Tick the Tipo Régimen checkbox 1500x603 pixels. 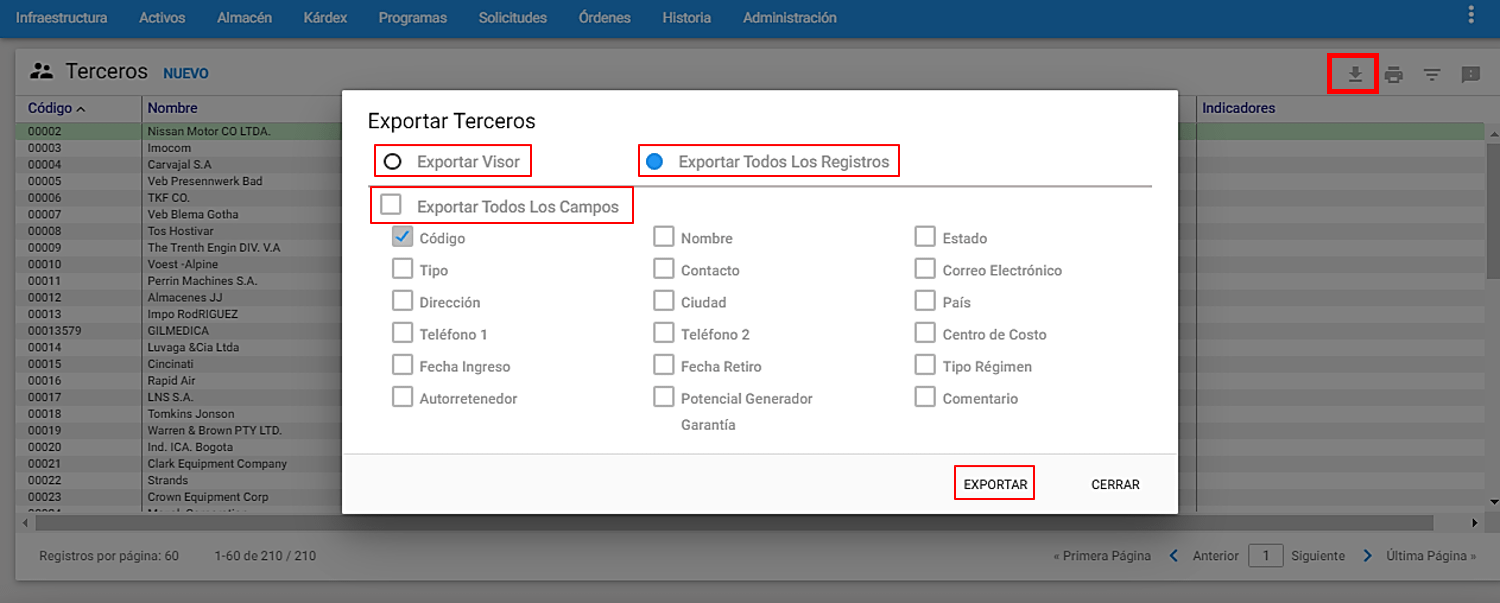tap(925, 365)
